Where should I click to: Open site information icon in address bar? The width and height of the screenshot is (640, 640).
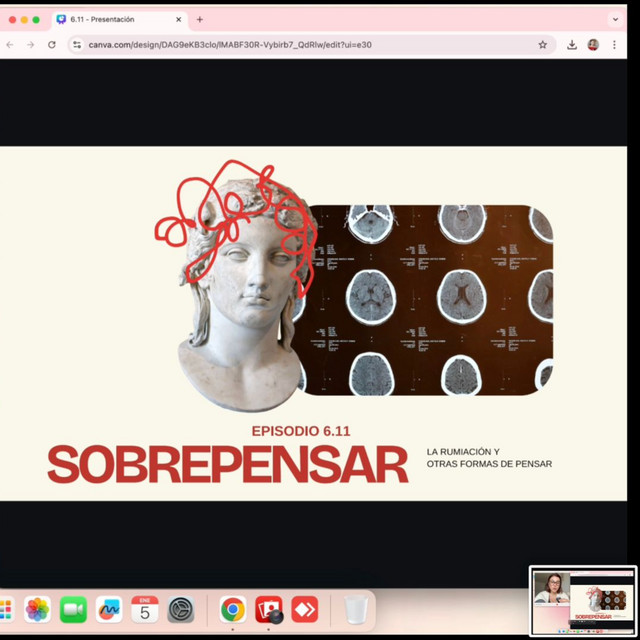77,45
